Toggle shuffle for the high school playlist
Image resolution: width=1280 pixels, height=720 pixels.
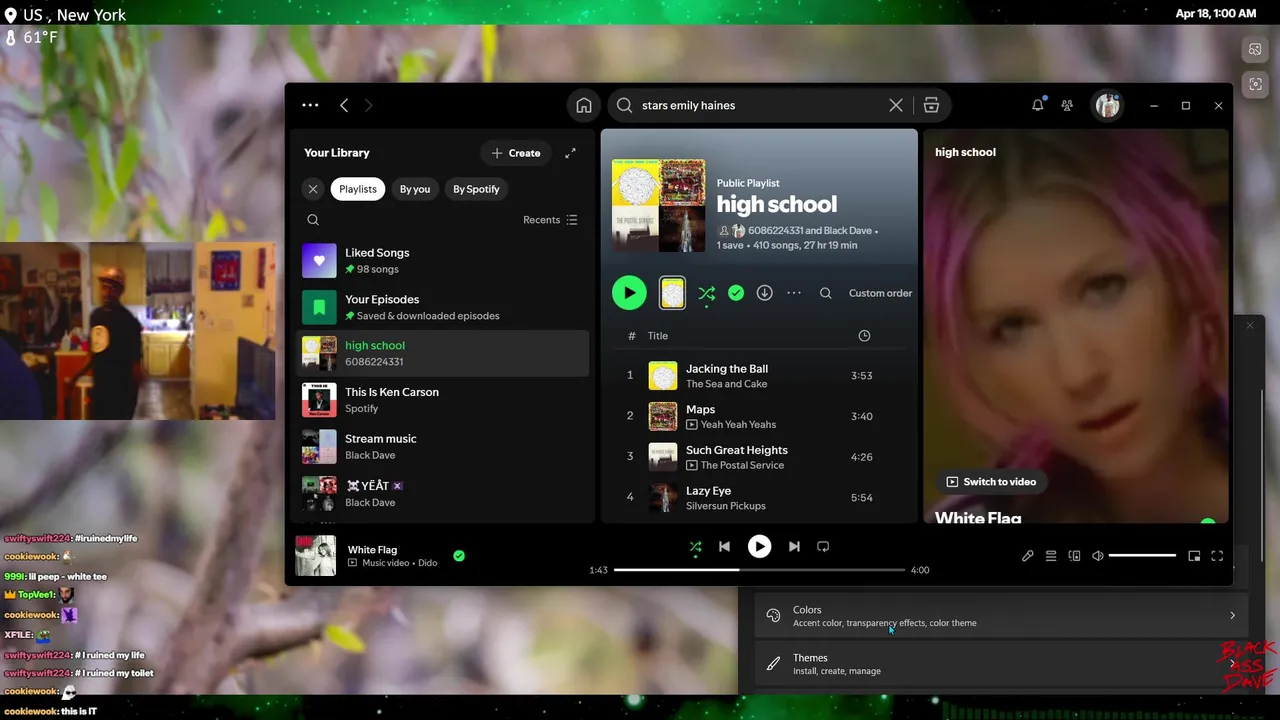click(x=707, y=293)
